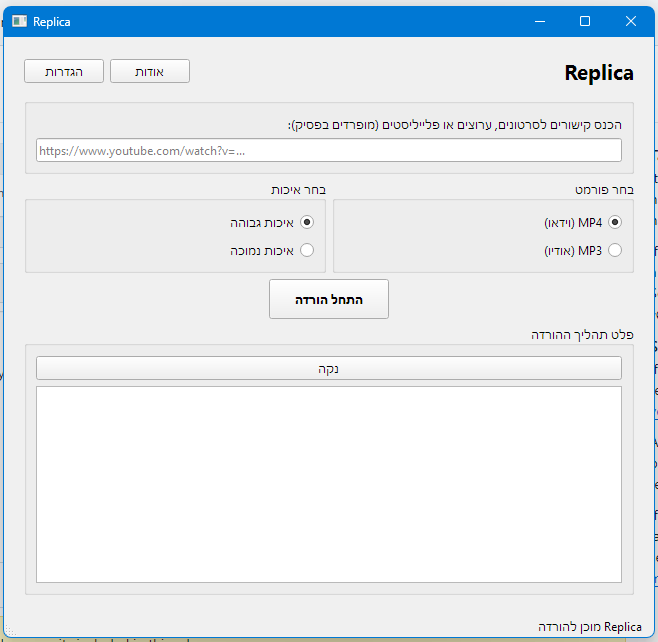The width and height of the screenshot is (658, 642).
Task: Click the status text 'Replica מוכן להורדה'
Action: tap(590, 627)
